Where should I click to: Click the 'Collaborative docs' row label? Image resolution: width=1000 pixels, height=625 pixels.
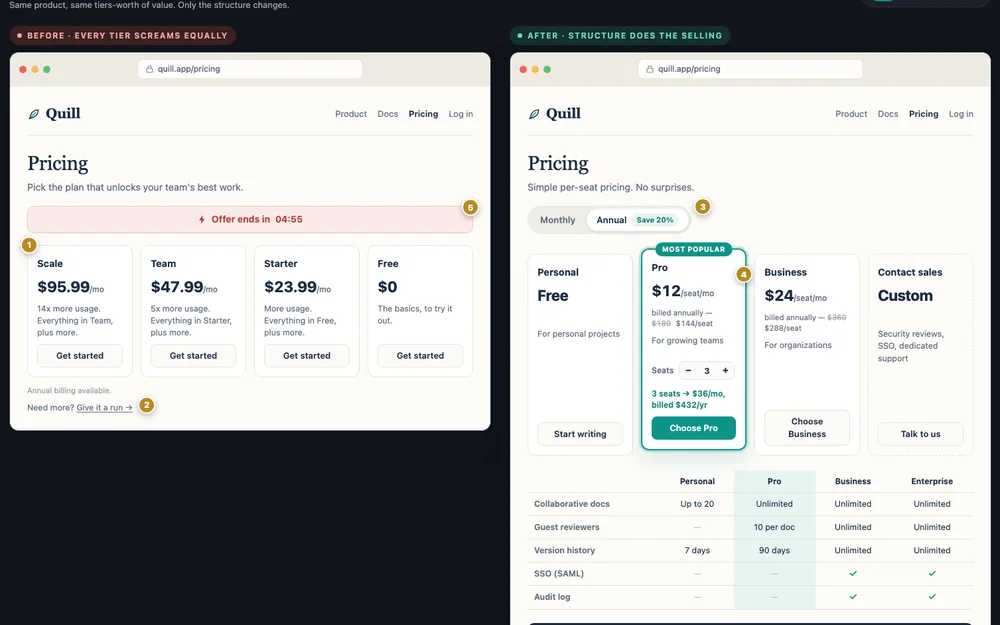571,504
